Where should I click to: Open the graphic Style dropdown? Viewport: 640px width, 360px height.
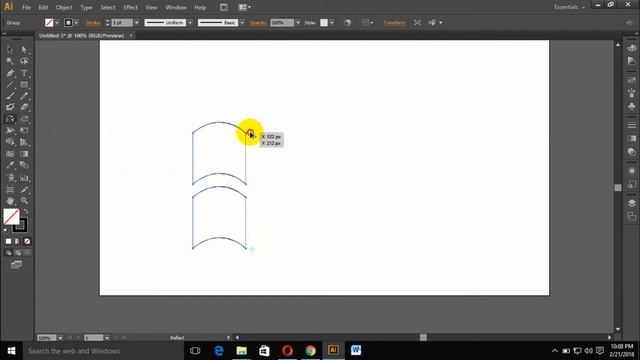click(x=332, y=23)
